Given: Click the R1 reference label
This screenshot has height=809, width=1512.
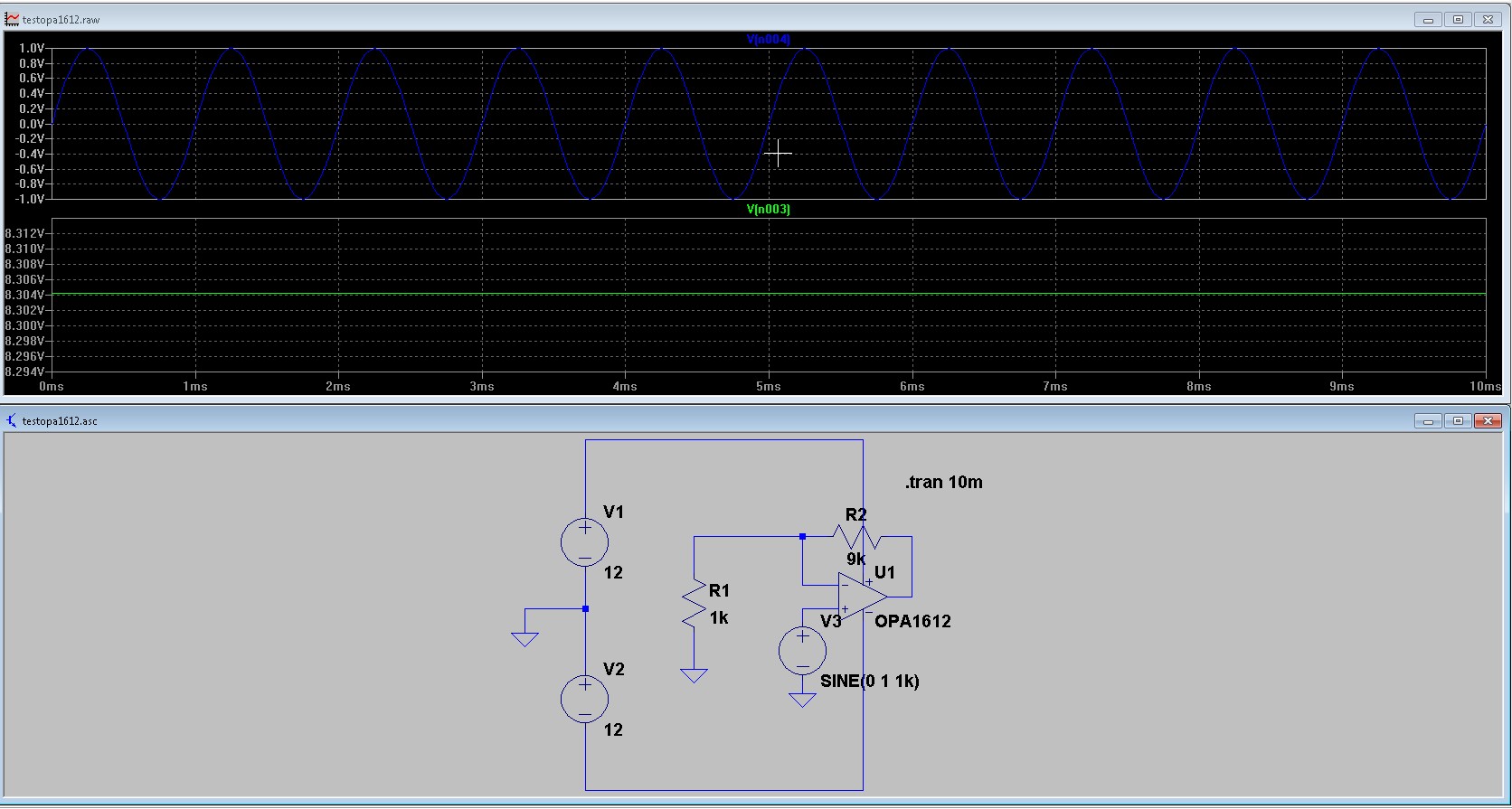Looking at the screenshot, I should point(719,590).
